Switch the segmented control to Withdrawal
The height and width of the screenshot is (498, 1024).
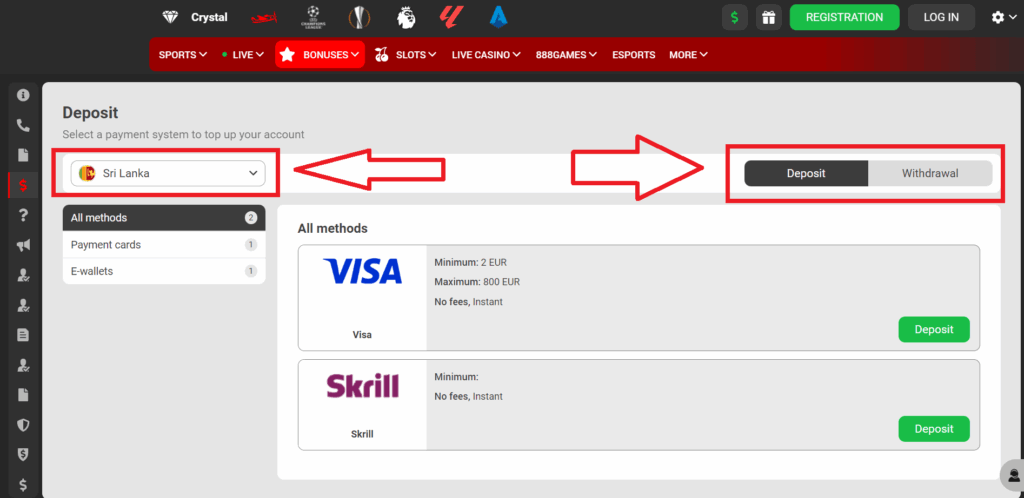(931, 174)
